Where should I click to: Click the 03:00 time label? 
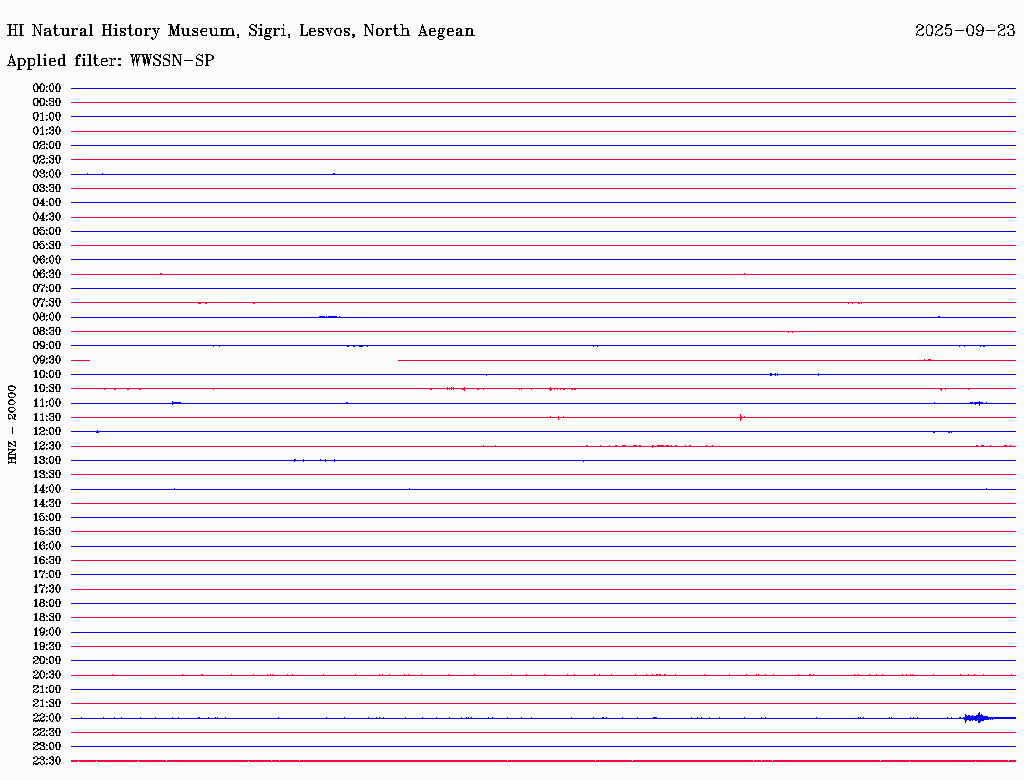point(47,174)
